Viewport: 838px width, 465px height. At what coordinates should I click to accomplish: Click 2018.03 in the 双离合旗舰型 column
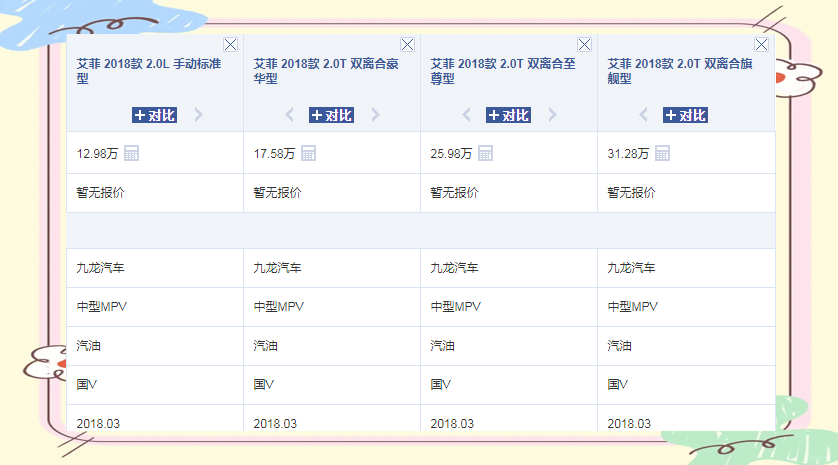(629, 423)
